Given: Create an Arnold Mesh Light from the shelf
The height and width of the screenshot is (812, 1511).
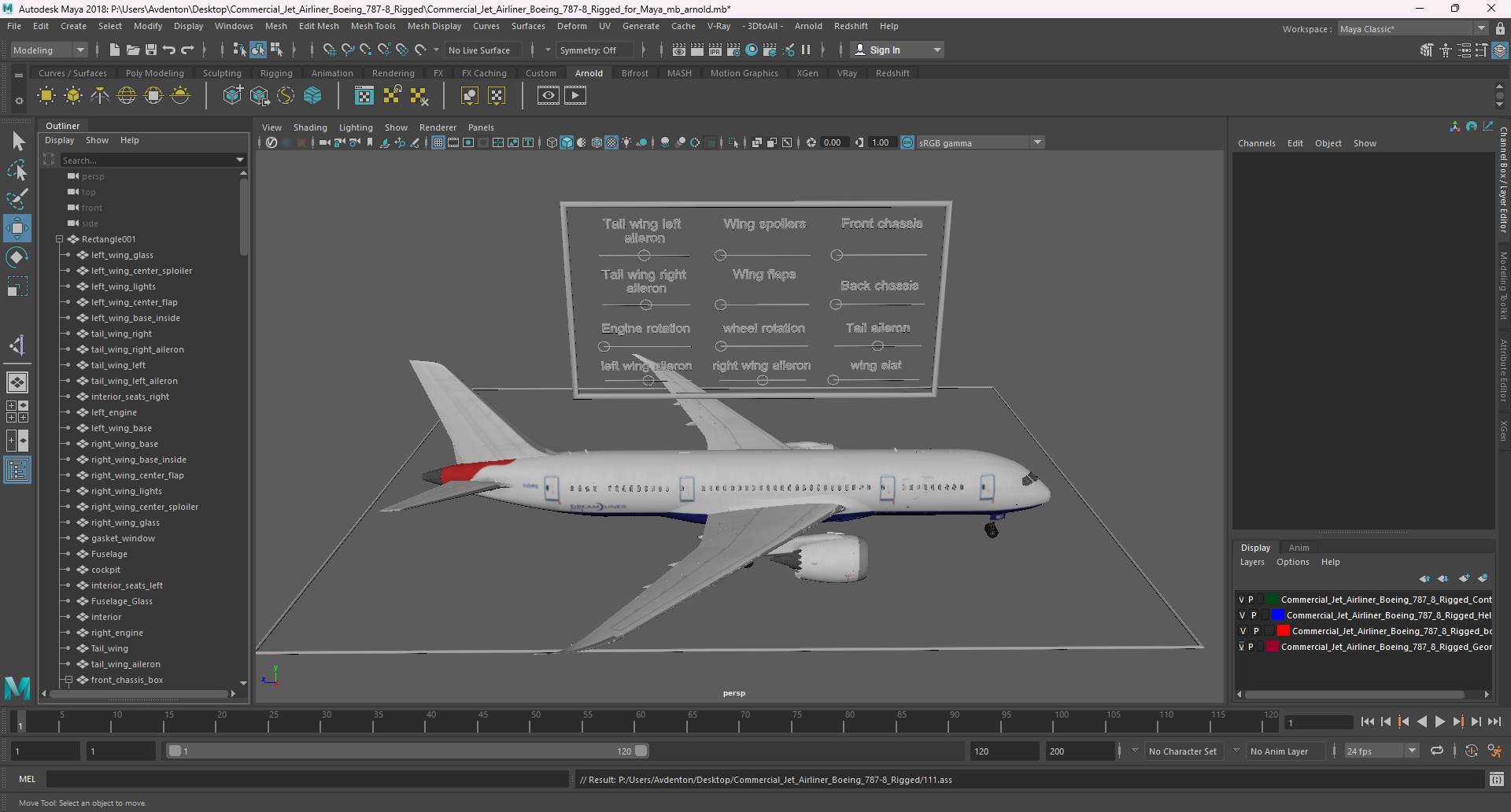Looking at the screenshot, I should (73, 96).
